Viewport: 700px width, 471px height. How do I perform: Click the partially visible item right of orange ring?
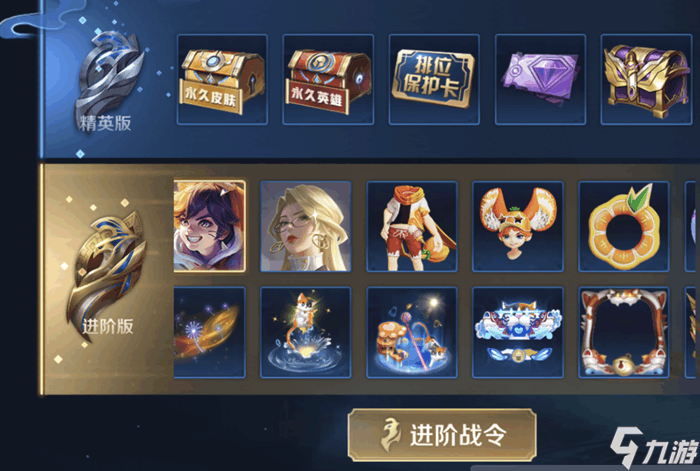[692, 226]
